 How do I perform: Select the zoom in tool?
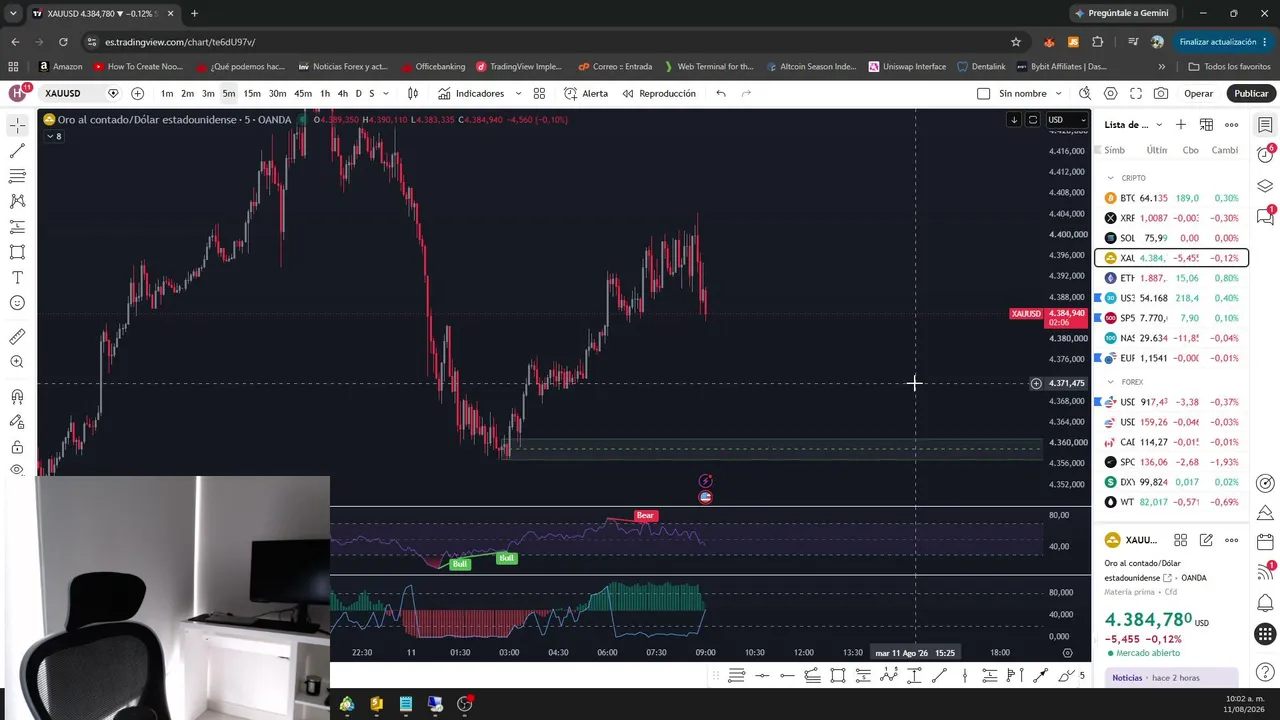(x=17, y=362)
